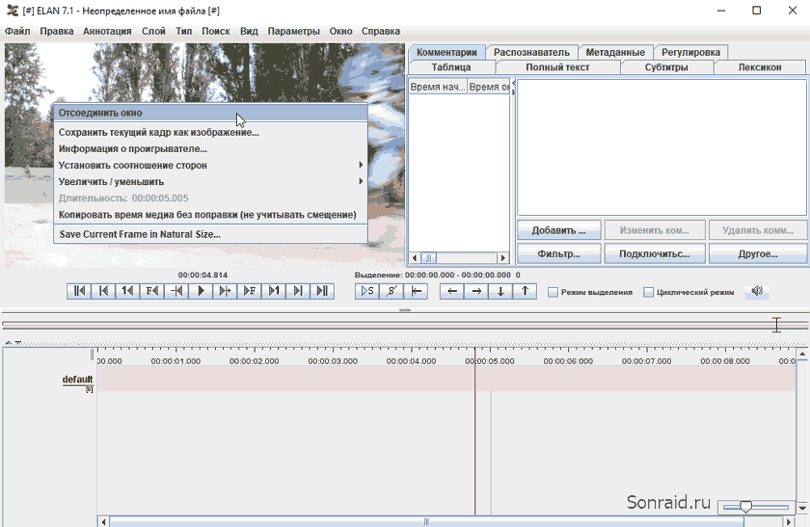Expand Увеличить / уменьшить submenu
Screen dimensions: 810x527
coord(211,182)
